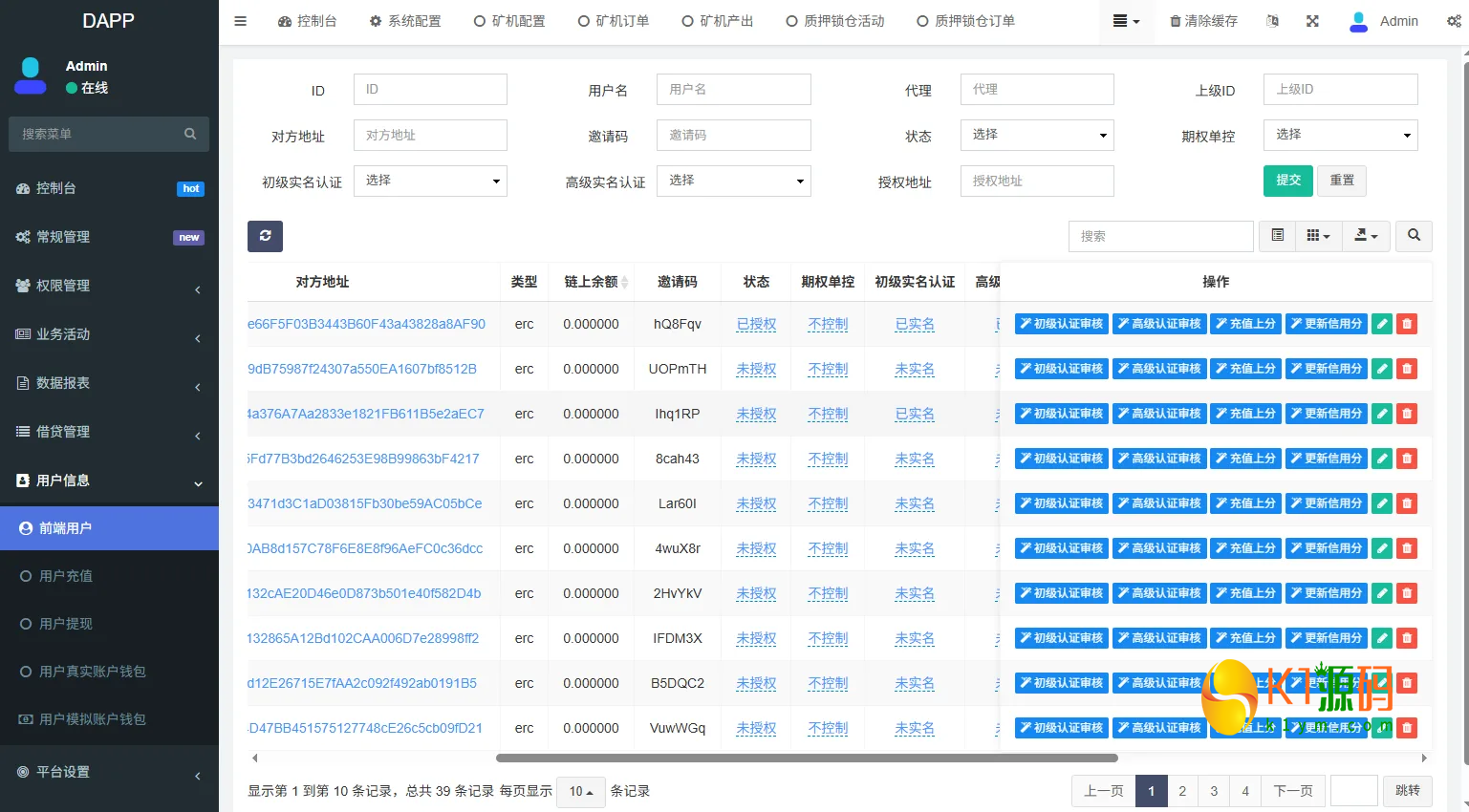Image resolution: width=1469 pixels, height=812 pixels.
Task: Expand 权限管理 sidebar menu
Action: (x=109, y=286)
